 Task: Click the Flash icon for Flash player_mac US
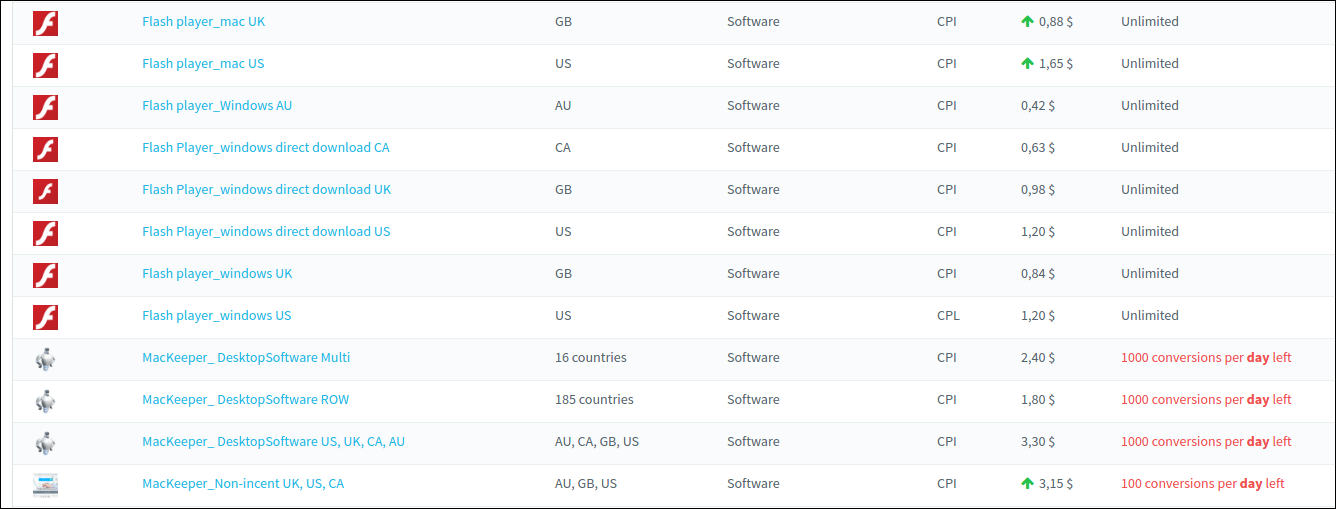45,65
